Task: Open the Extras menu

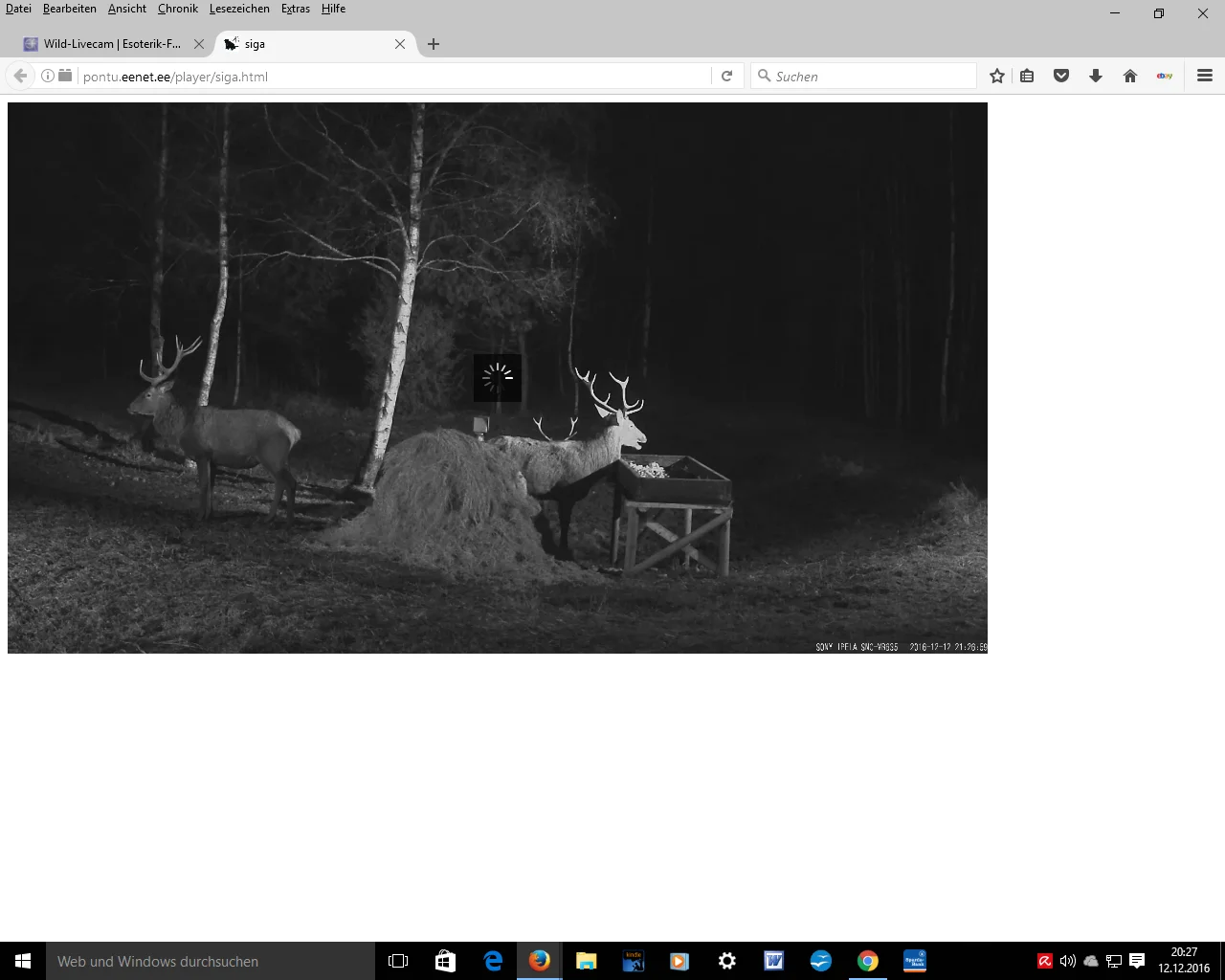Action: tap(296, 9)
